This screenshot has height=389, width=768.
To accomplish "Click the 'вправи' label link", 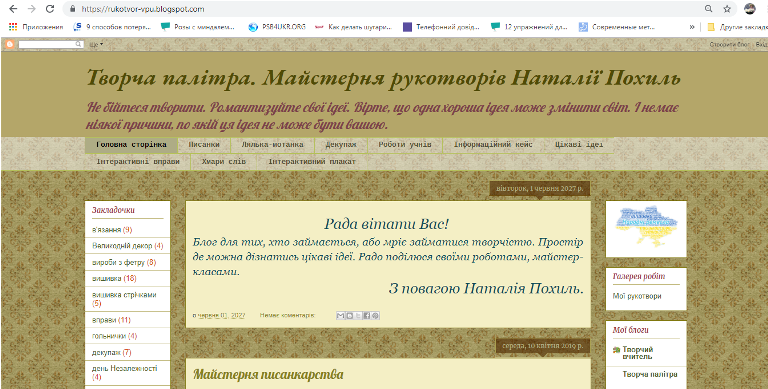I will pyautogui.click(x=104, y=320).
